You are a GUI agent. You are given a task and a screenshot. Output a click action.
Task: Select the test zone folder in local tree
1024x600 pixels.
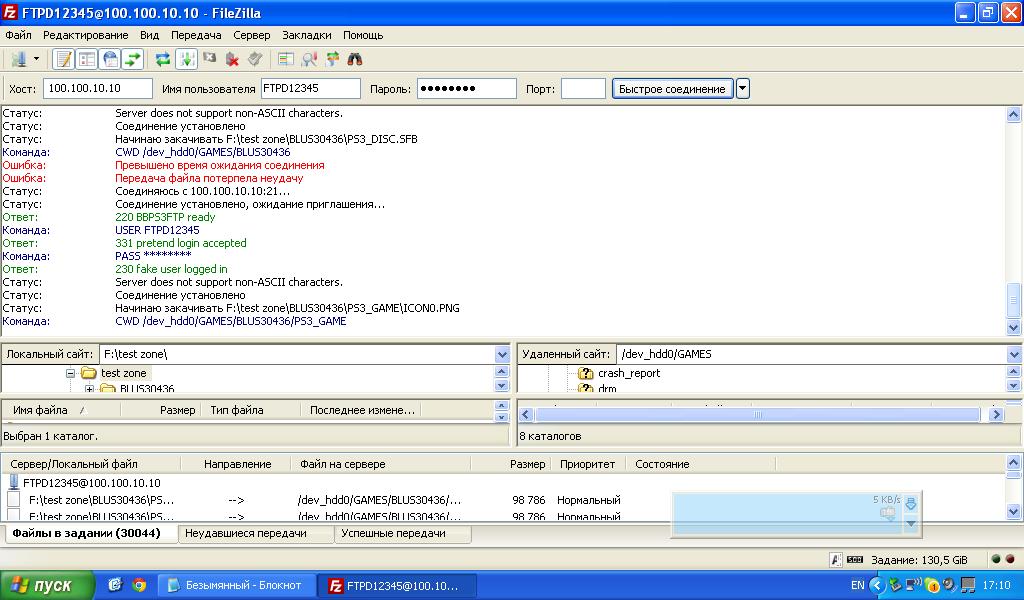point(123,373)
